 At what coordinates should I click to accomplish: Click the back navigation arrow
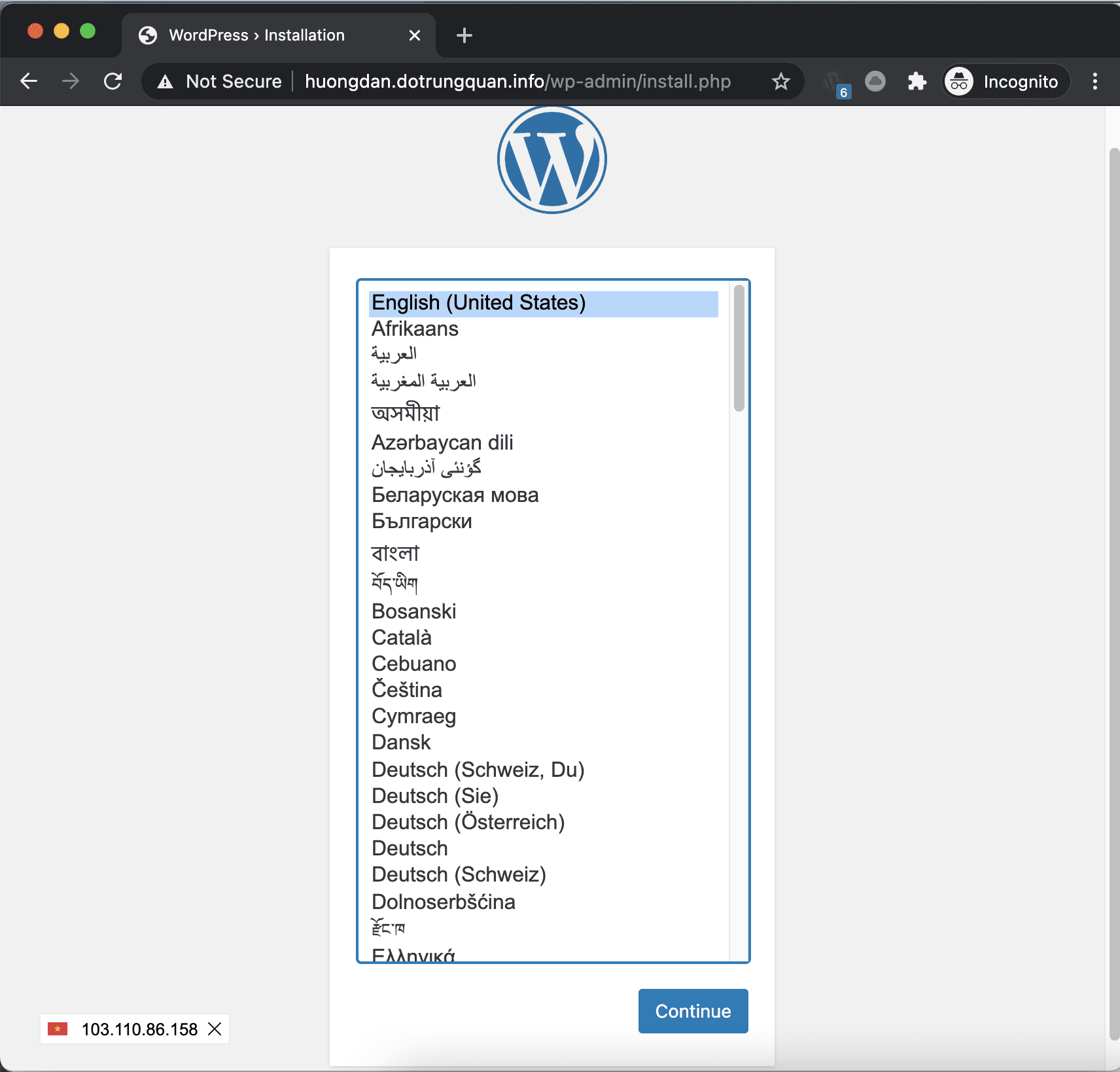pos(29,80)
